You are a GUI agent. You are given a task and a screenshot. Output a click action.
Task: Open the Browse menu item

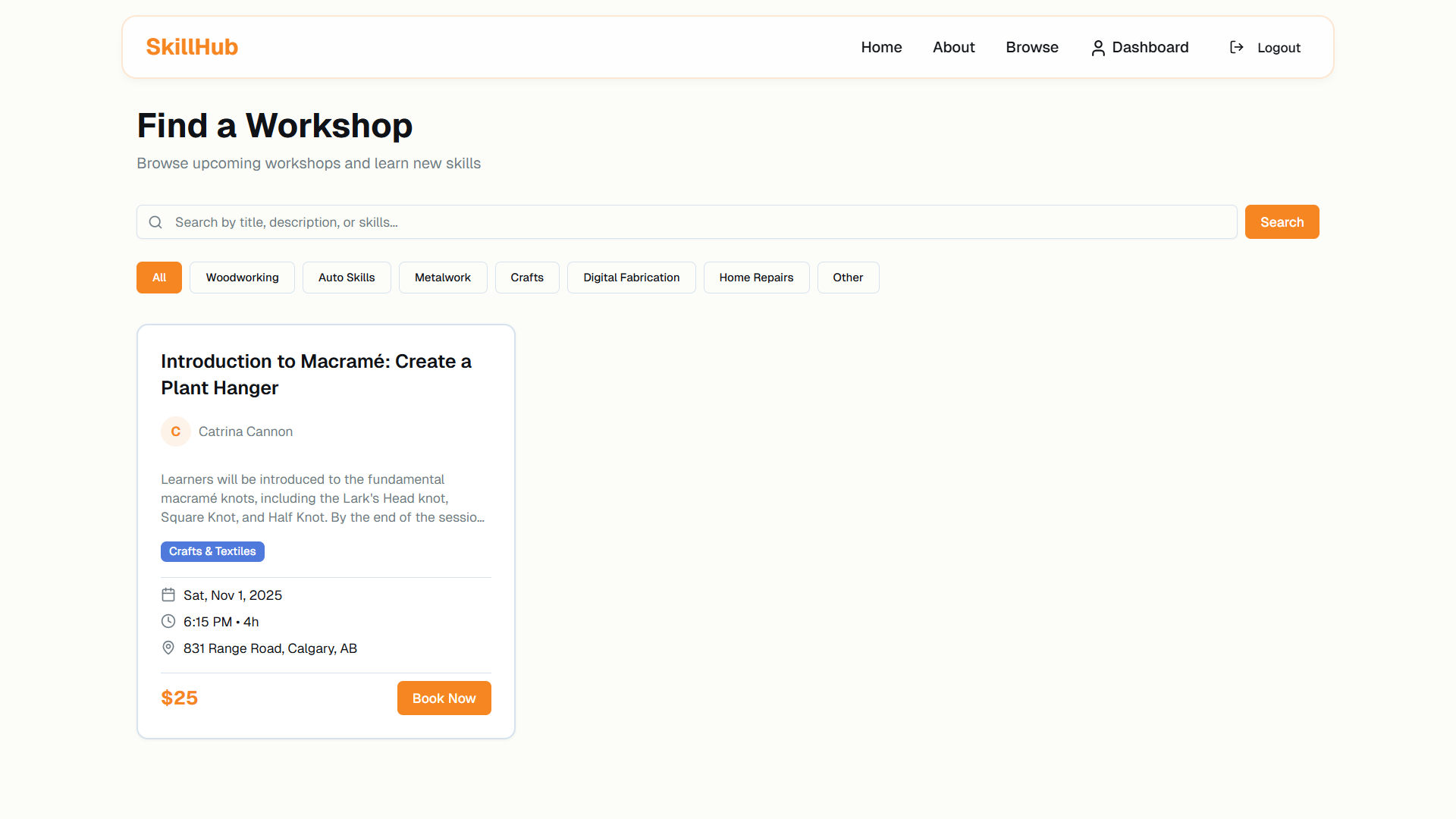pyautogui.click(x=1031, y=47)
